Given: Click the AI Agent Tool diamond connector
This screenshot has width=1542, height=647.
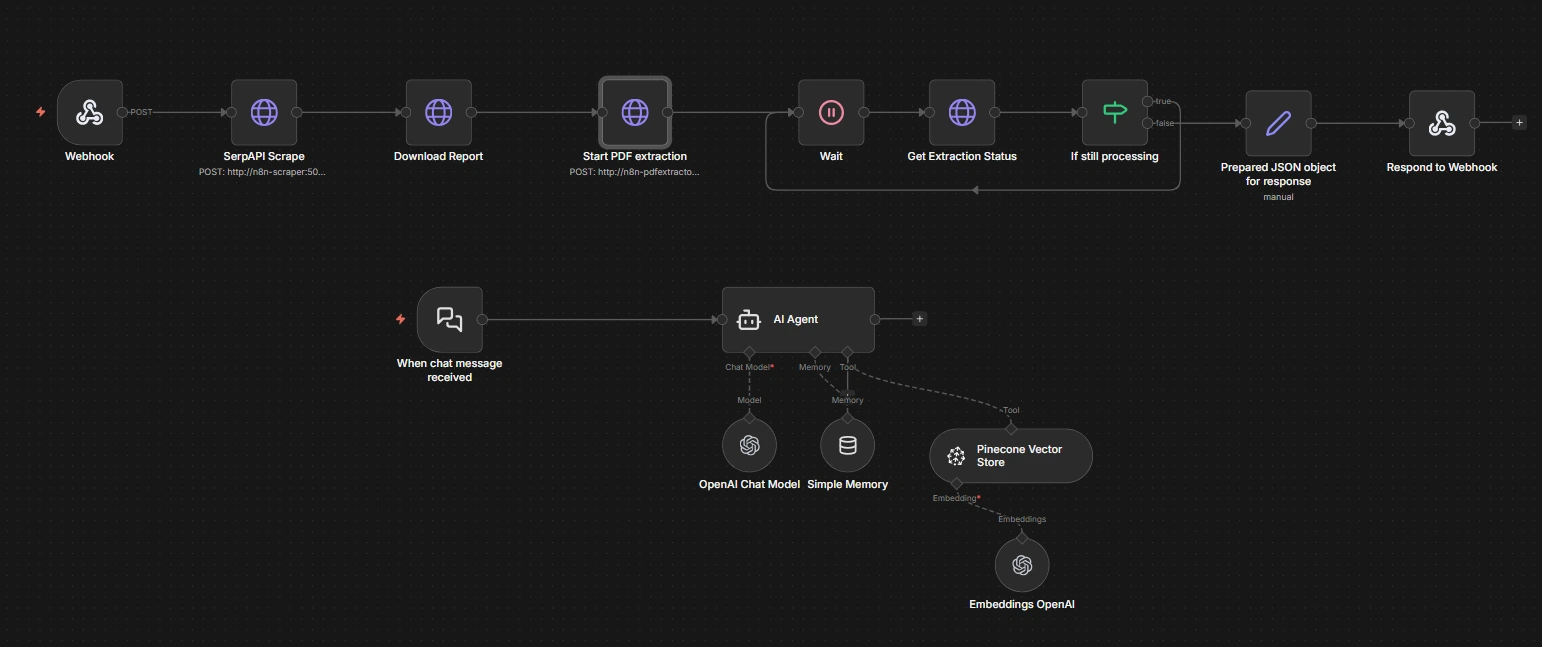Looking at the screenshot, I should (x=847, y=352).
